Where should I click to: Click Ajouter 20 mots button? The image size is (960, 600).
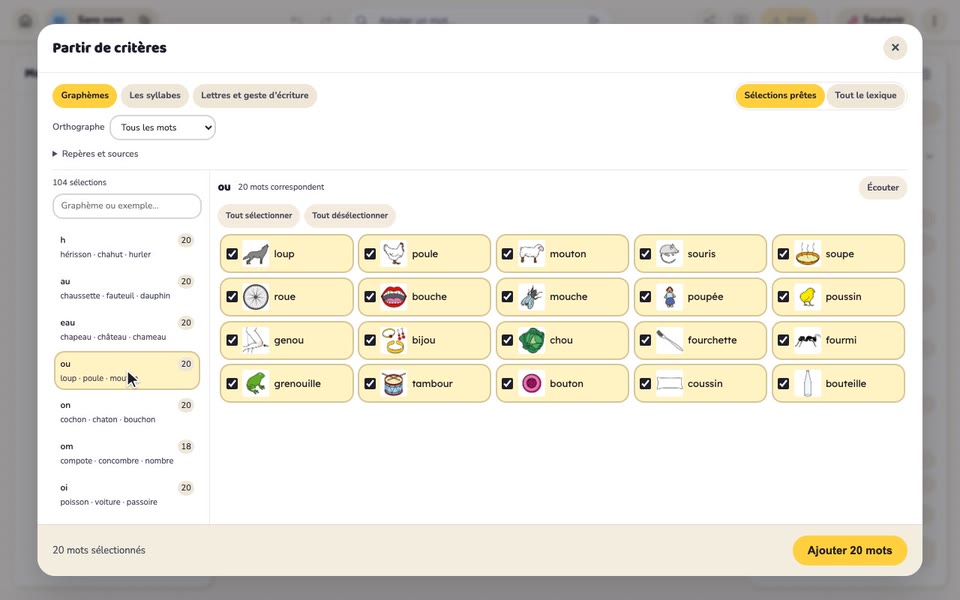pyautogui.click(x=850, y=550)
